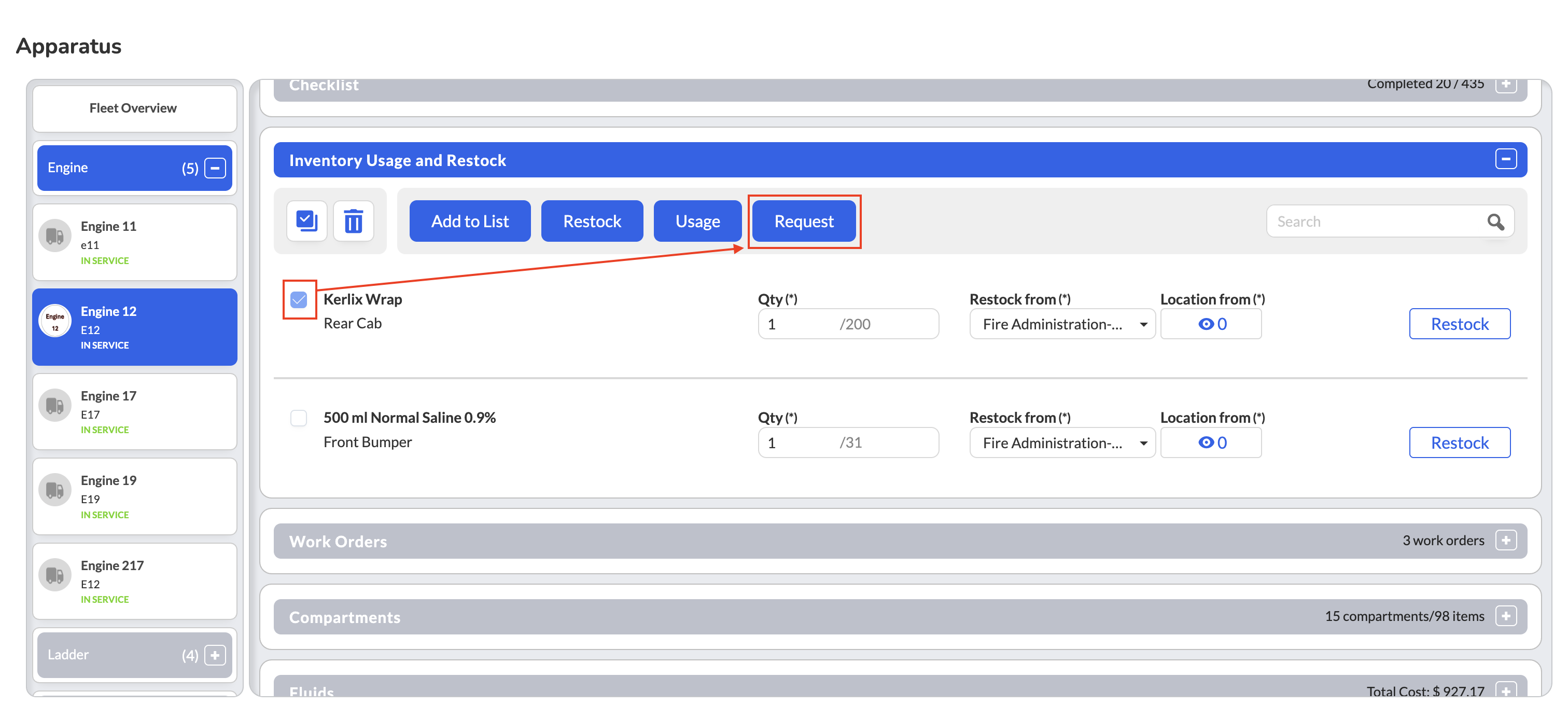Expand the Ladder group
The image size is (1568, 719).
pos(215,655)
